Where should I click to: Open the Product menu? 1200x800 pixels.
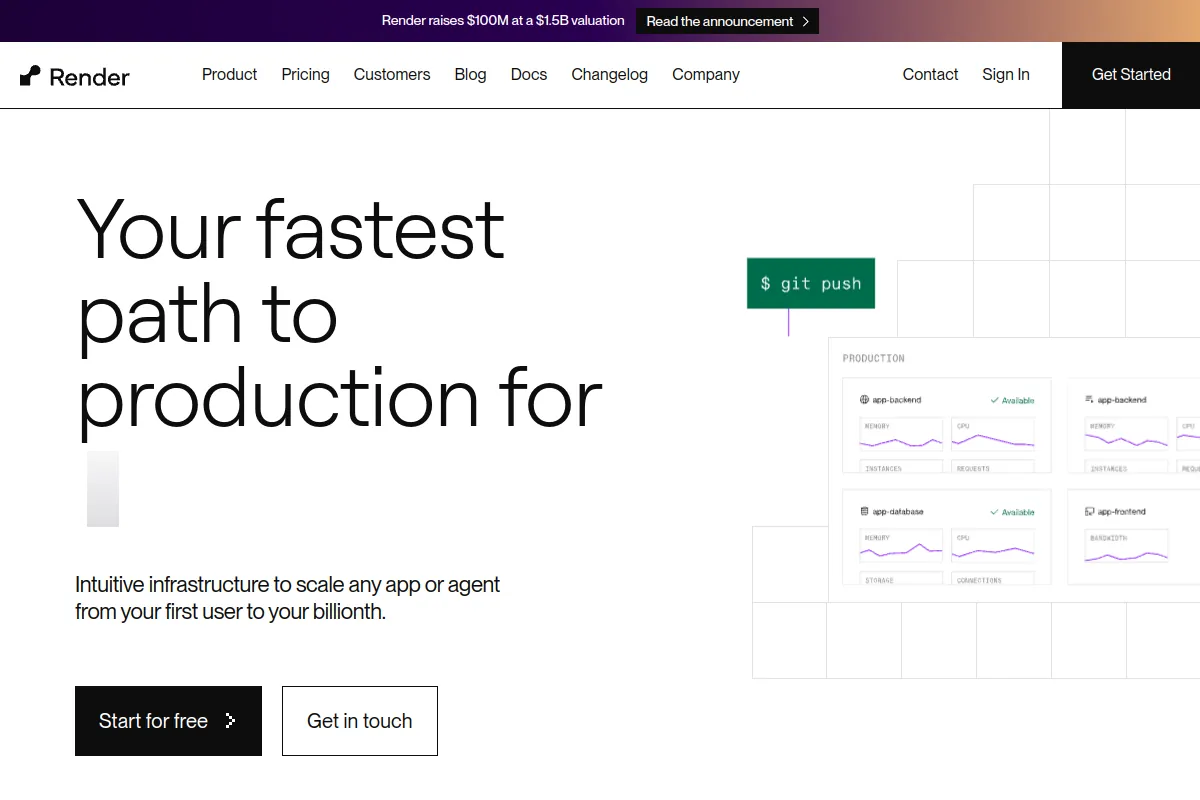pos(229,75)
